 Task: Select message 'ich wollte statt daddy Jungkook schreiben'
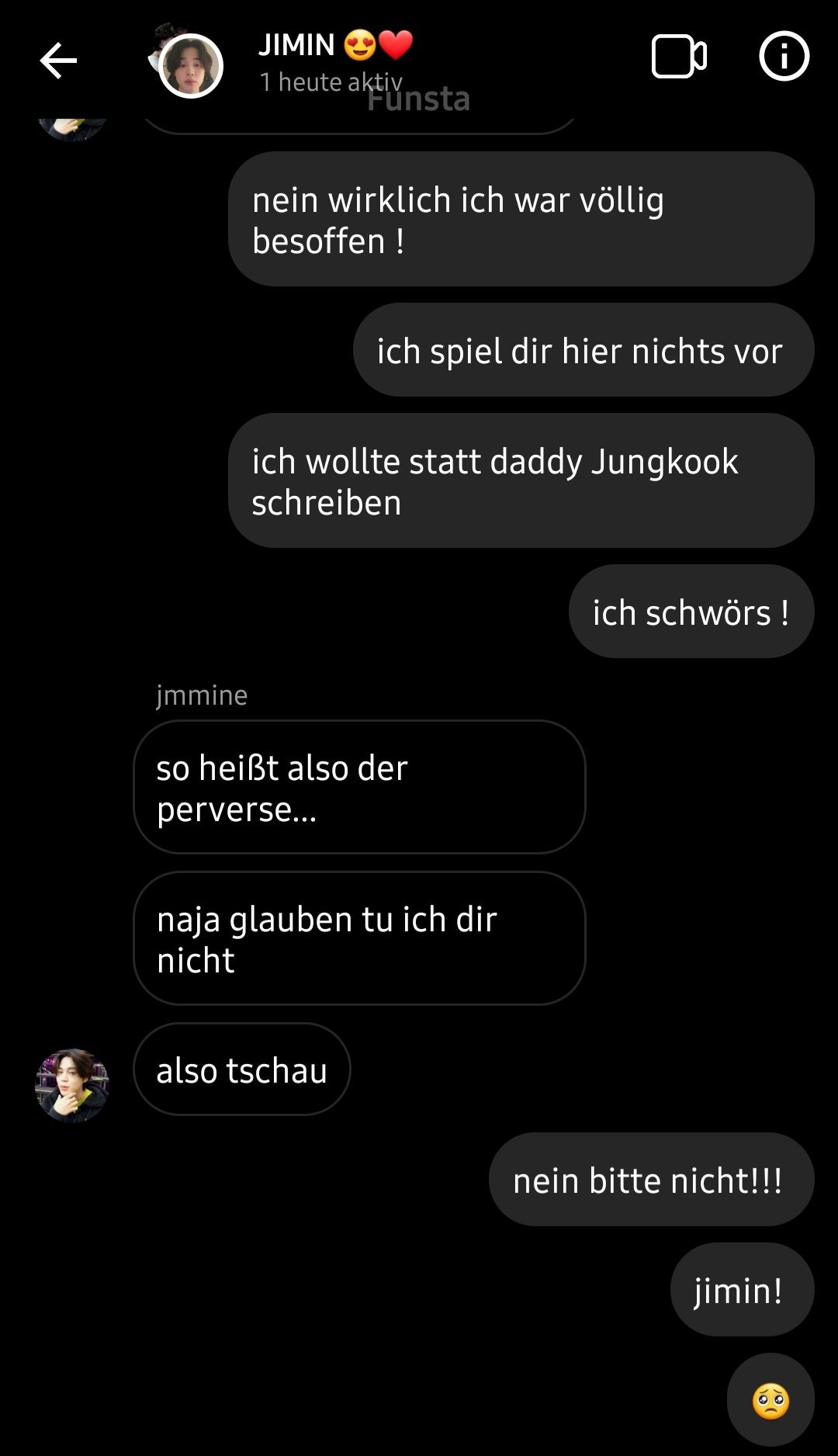[x=521, y=481]
